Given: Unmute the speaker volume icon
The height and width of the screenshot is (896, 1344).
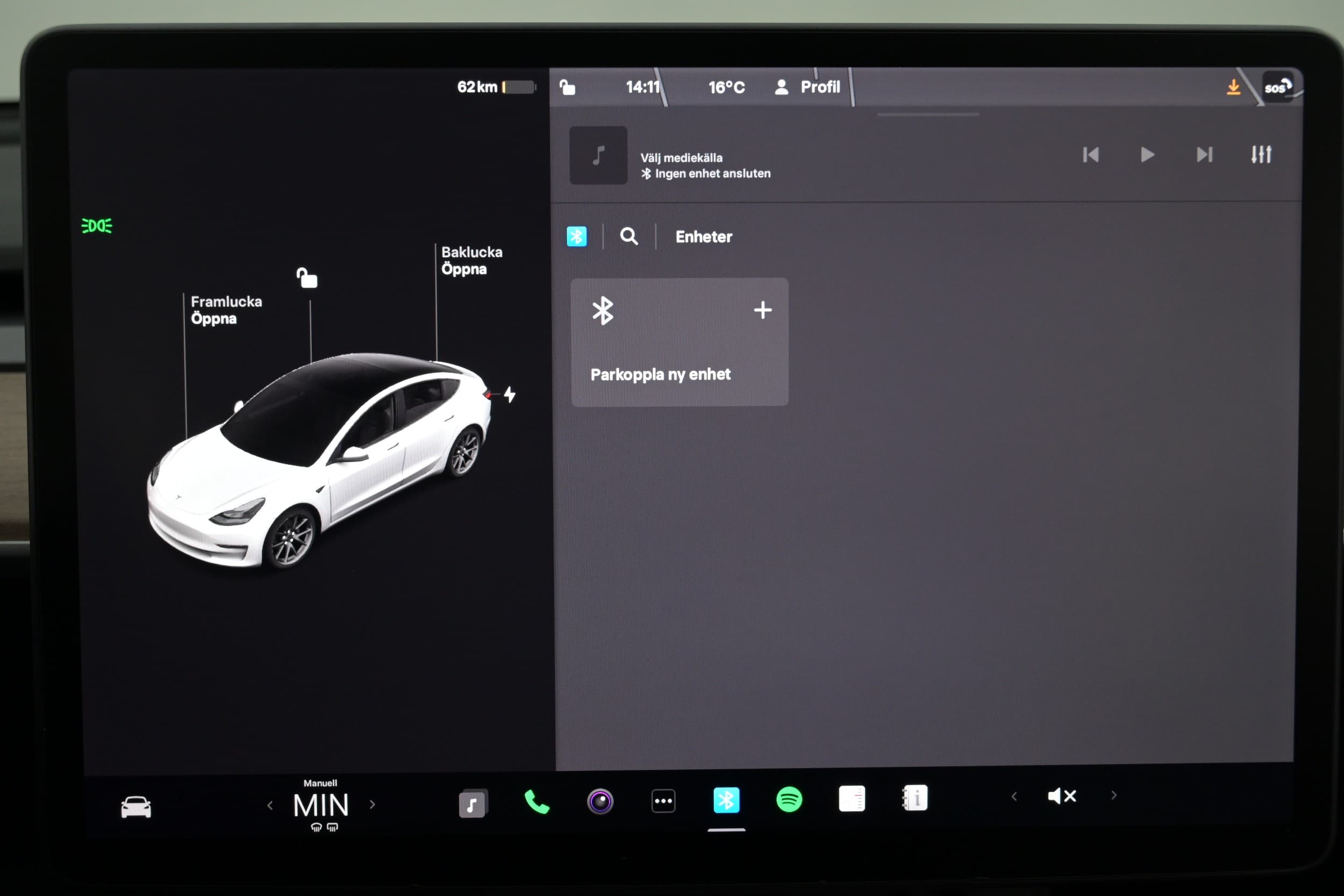Looking at the screenshot, I should tap(1062, 795).
